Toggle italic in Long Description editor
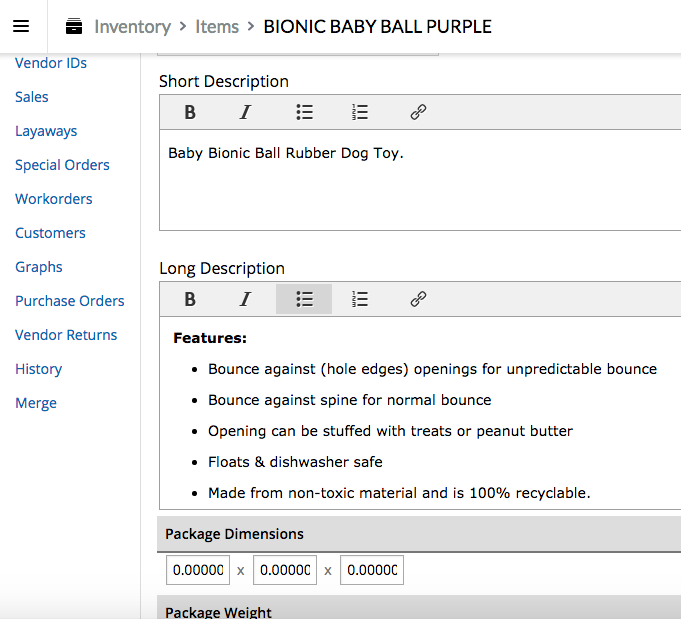This screenshot has width=681, height=619. (245, 299)
